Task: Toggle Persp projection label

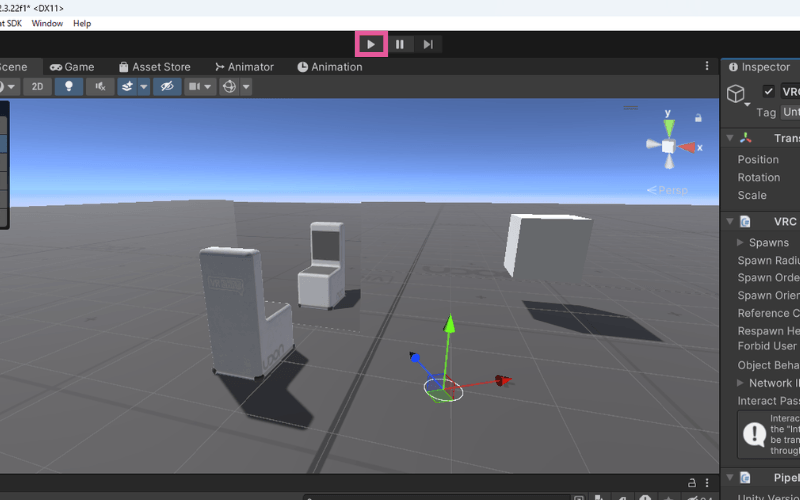Action: point(667,190)
